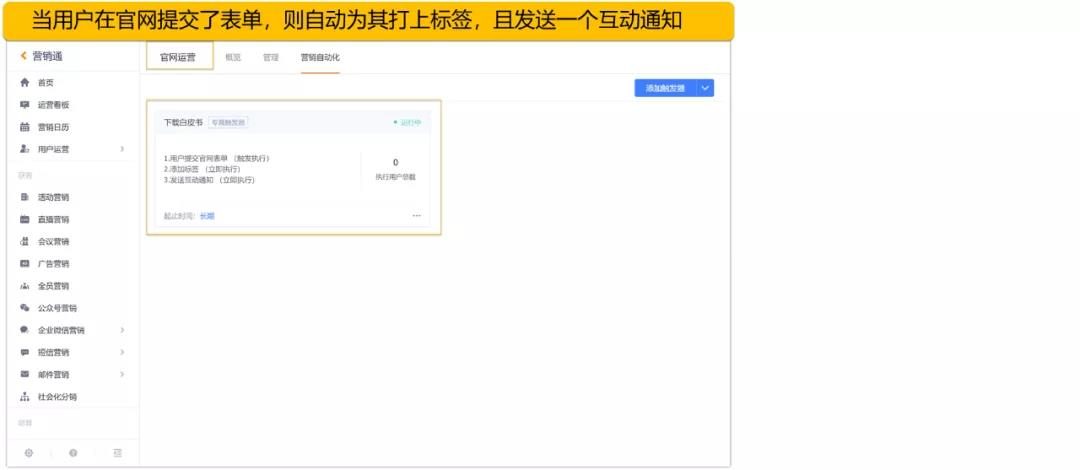
Task: Go back using the 营销通 chevron icon
Action: 23,57
